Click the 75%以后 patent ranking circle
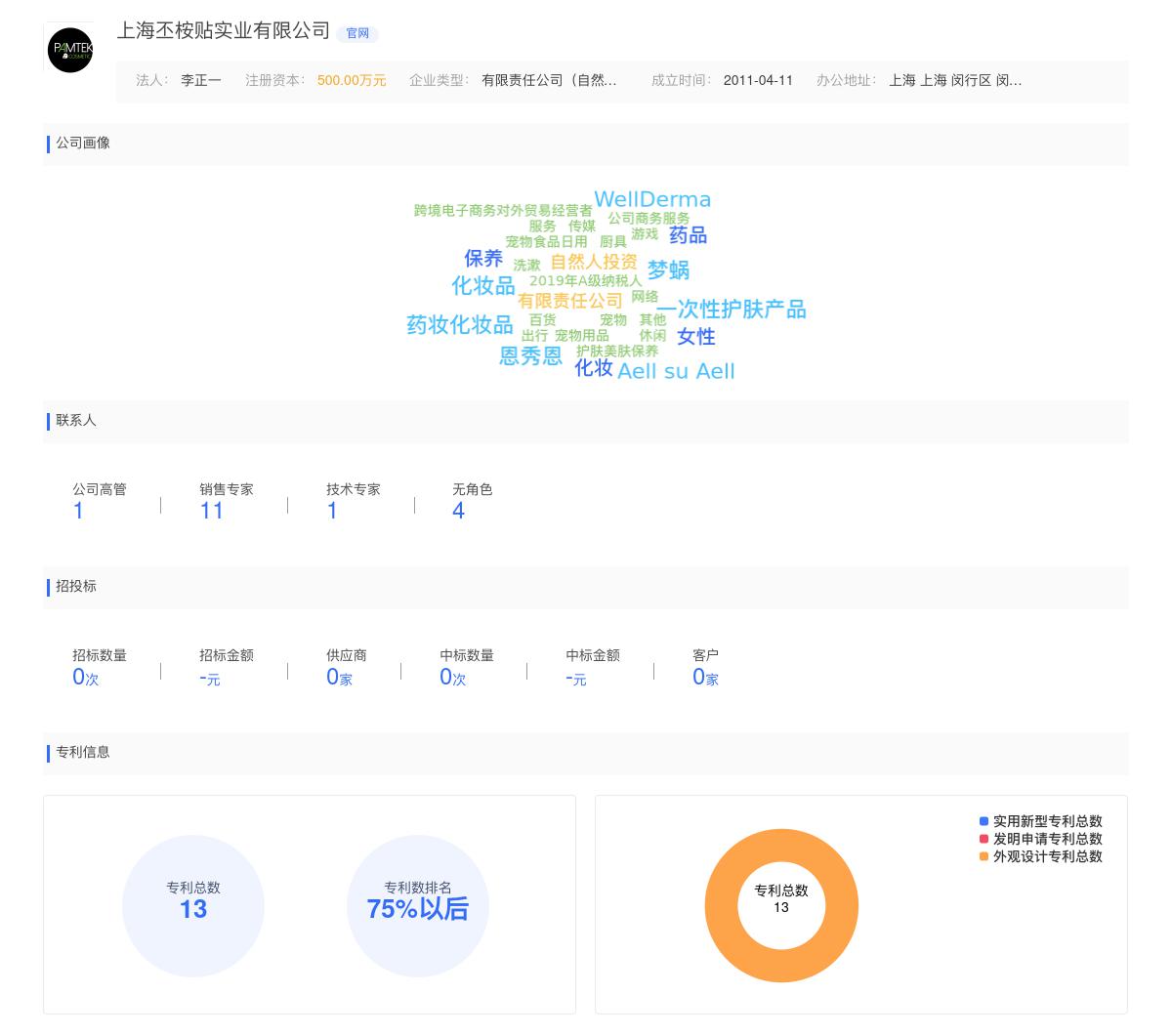 tap(418, 906)
